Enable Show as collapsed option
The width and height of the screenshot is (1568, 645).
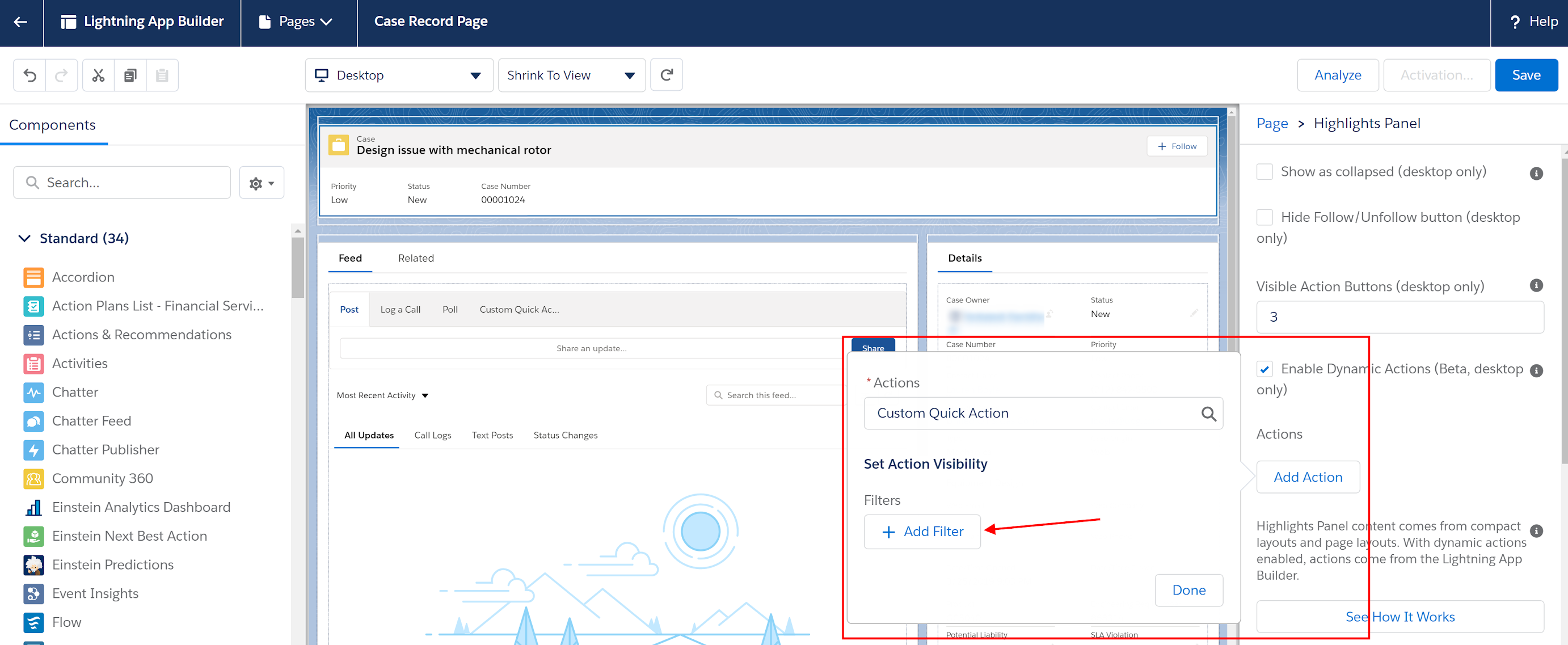pyautogui.click(x=1264, y=171)
